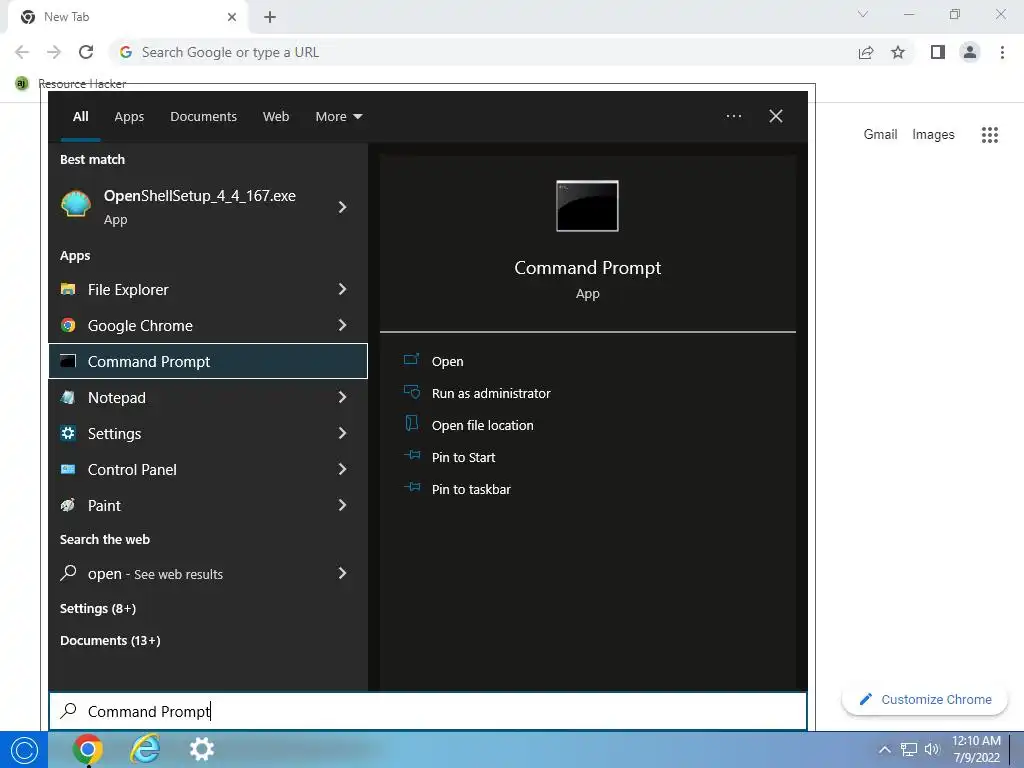Switch to the Documents search tab

[203, 116]
